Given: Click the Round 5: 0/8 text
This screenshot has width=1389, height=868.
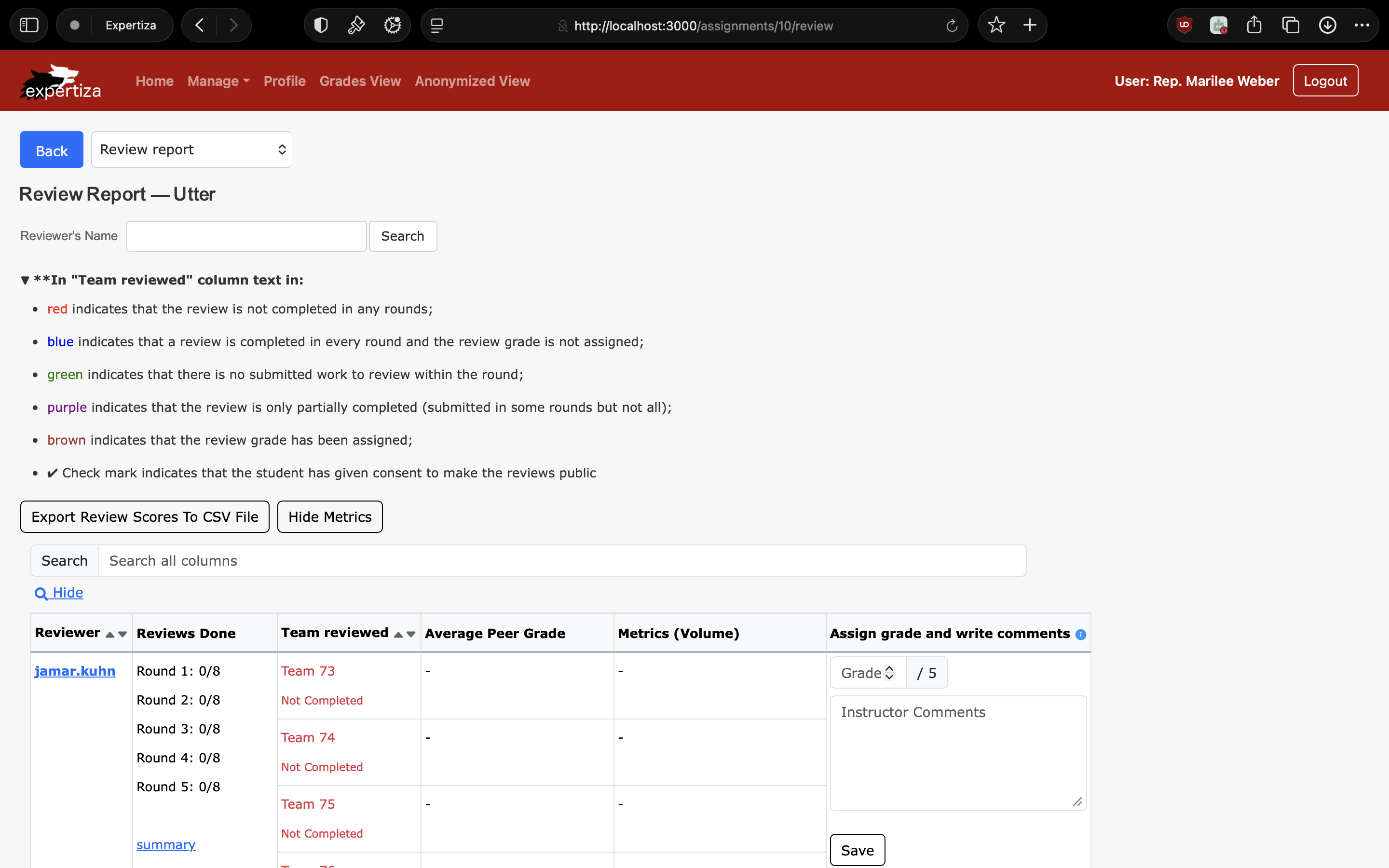Looking at the screenshot, I should click(178, 787).
